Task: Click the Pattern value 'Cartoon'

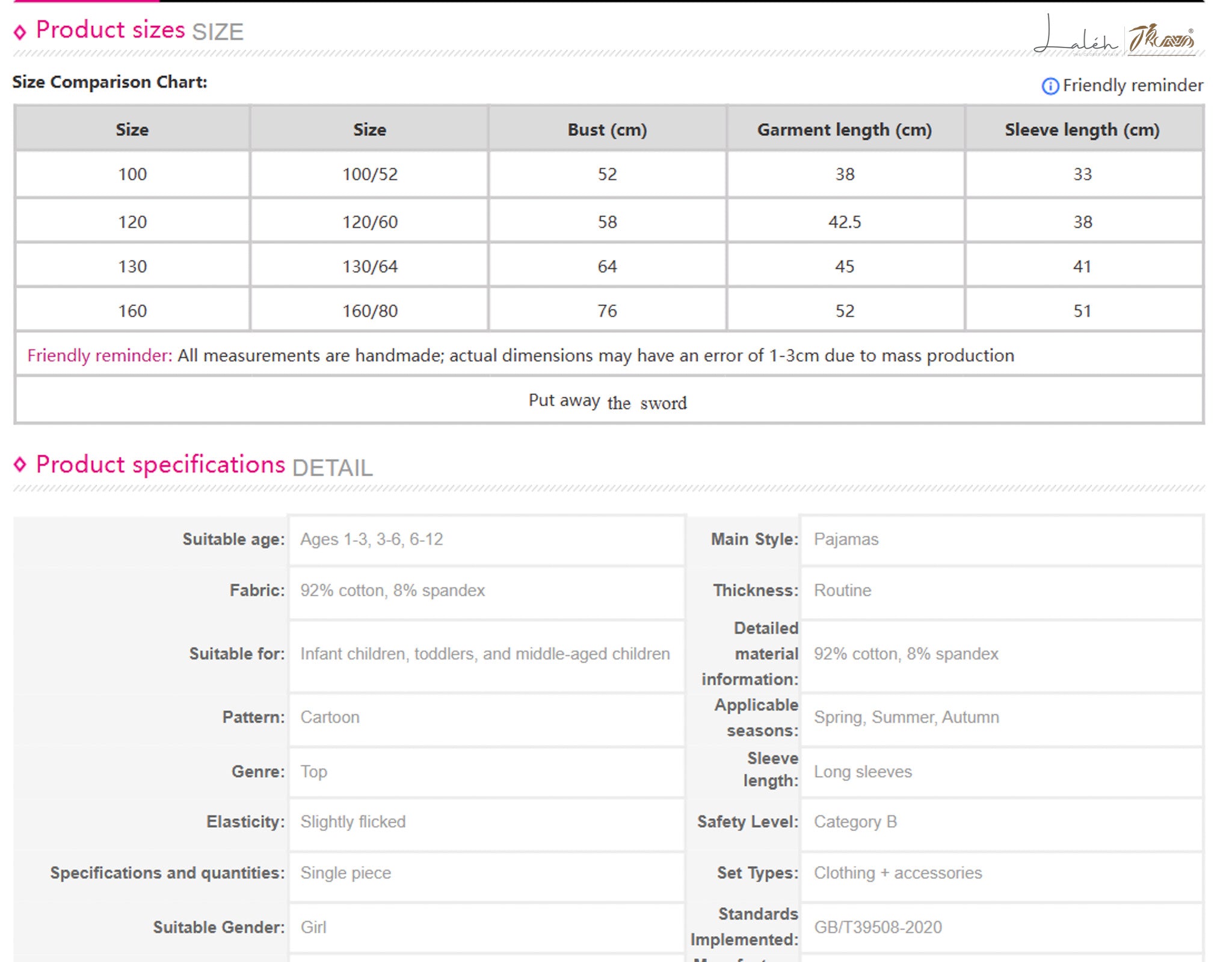Action: [x=330, y=717]
